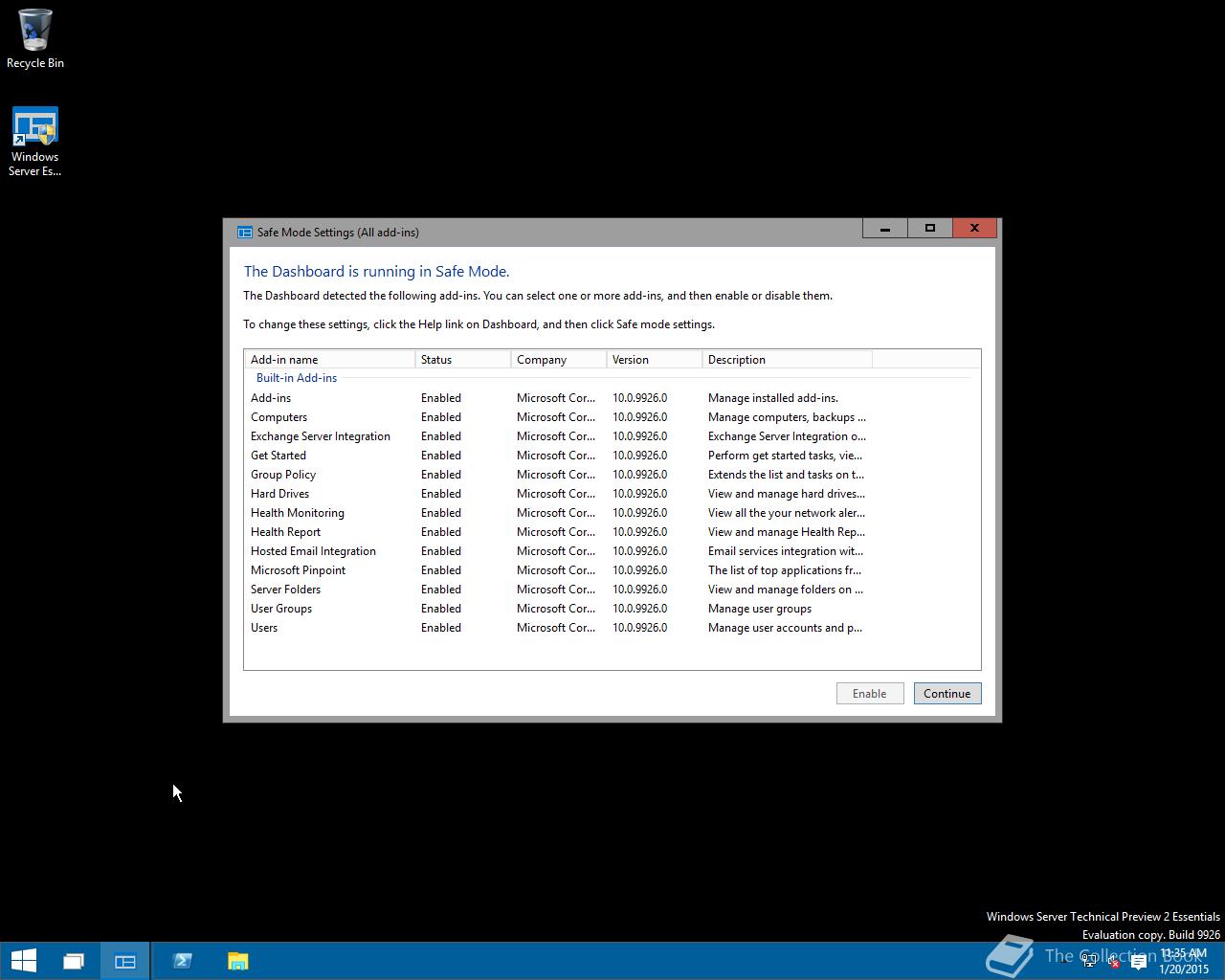Click the taskbar clock showing 1/20/2015

pyautogui.click(x=1184, y=962)
